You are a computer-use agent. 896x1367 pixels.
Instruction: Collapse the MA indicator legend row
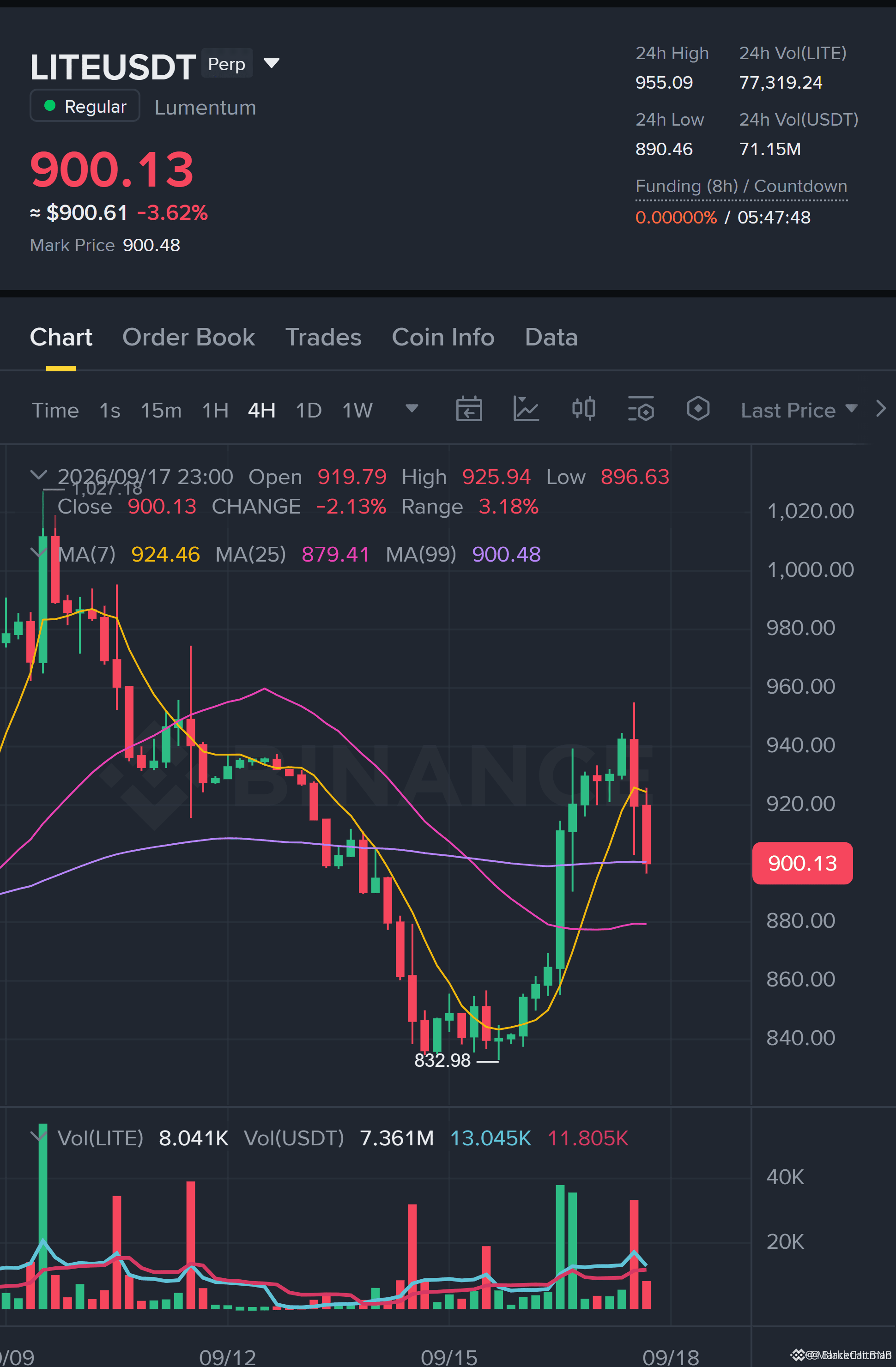38,552
